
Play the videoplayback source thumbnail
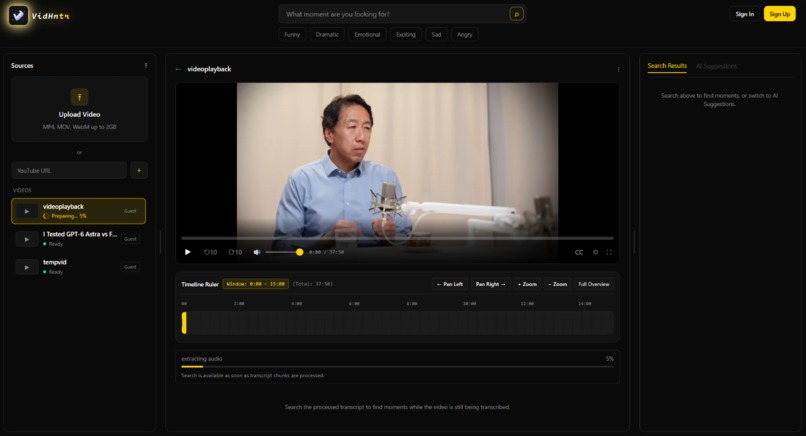click(27, 211)
